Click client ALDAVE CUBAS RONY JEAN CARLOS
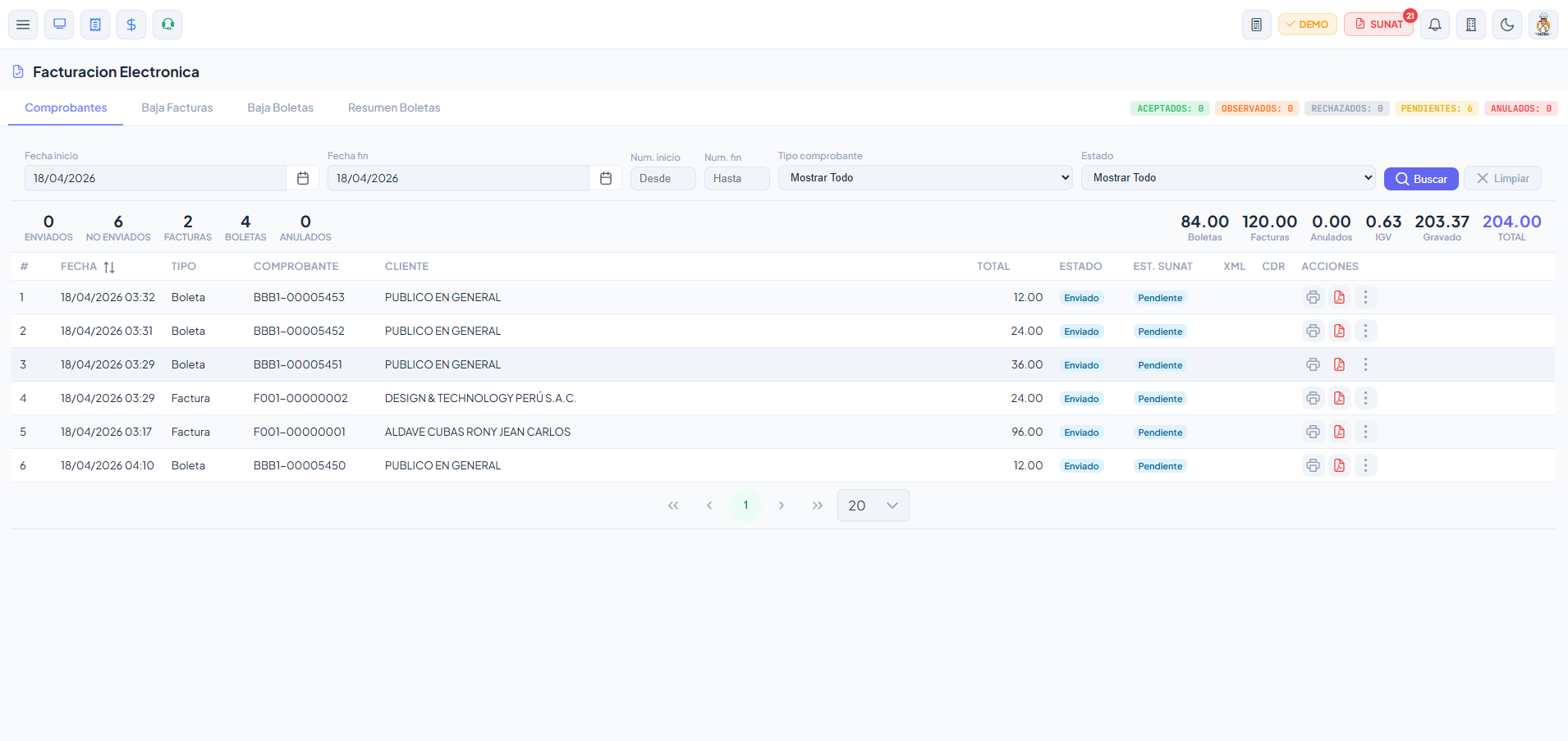 point(478,432)
